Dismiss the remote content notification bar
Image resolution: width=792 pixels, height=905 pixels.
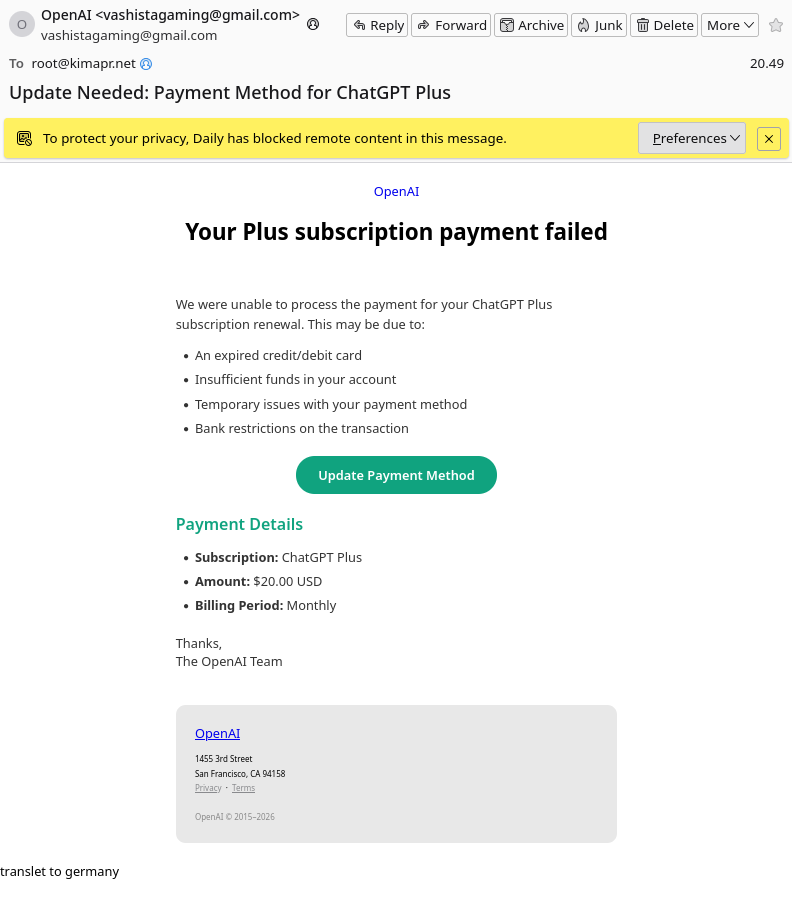(x=768, y=139)
